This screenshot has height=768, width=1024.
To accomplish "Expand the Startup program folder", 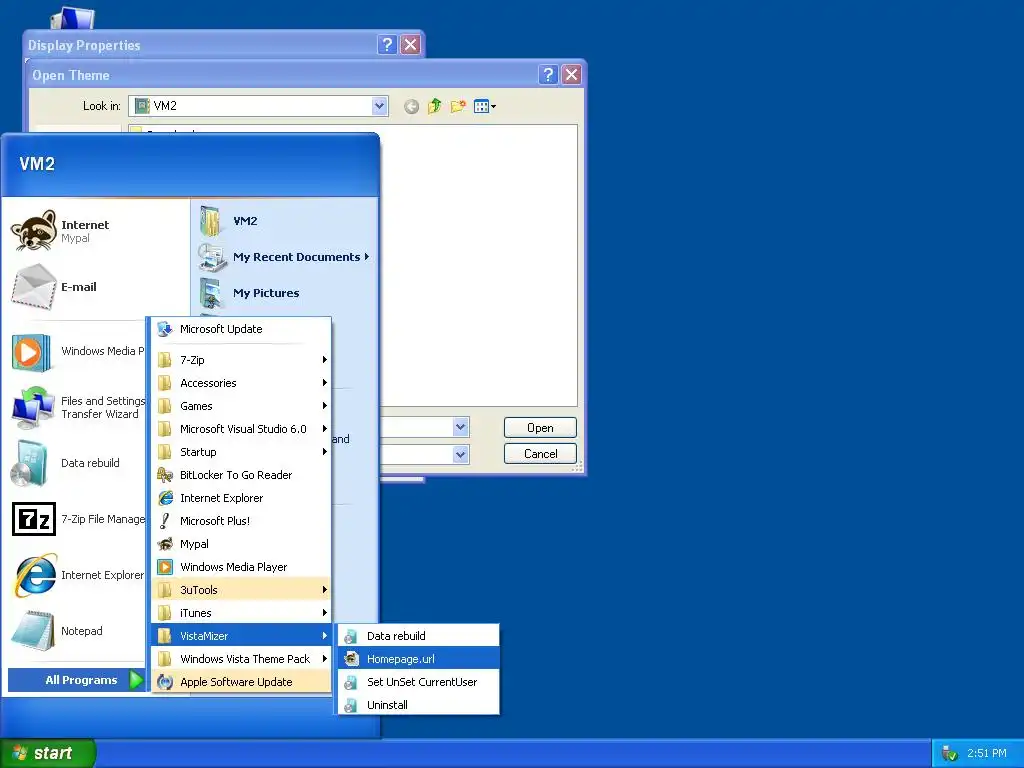I will 241,452.
